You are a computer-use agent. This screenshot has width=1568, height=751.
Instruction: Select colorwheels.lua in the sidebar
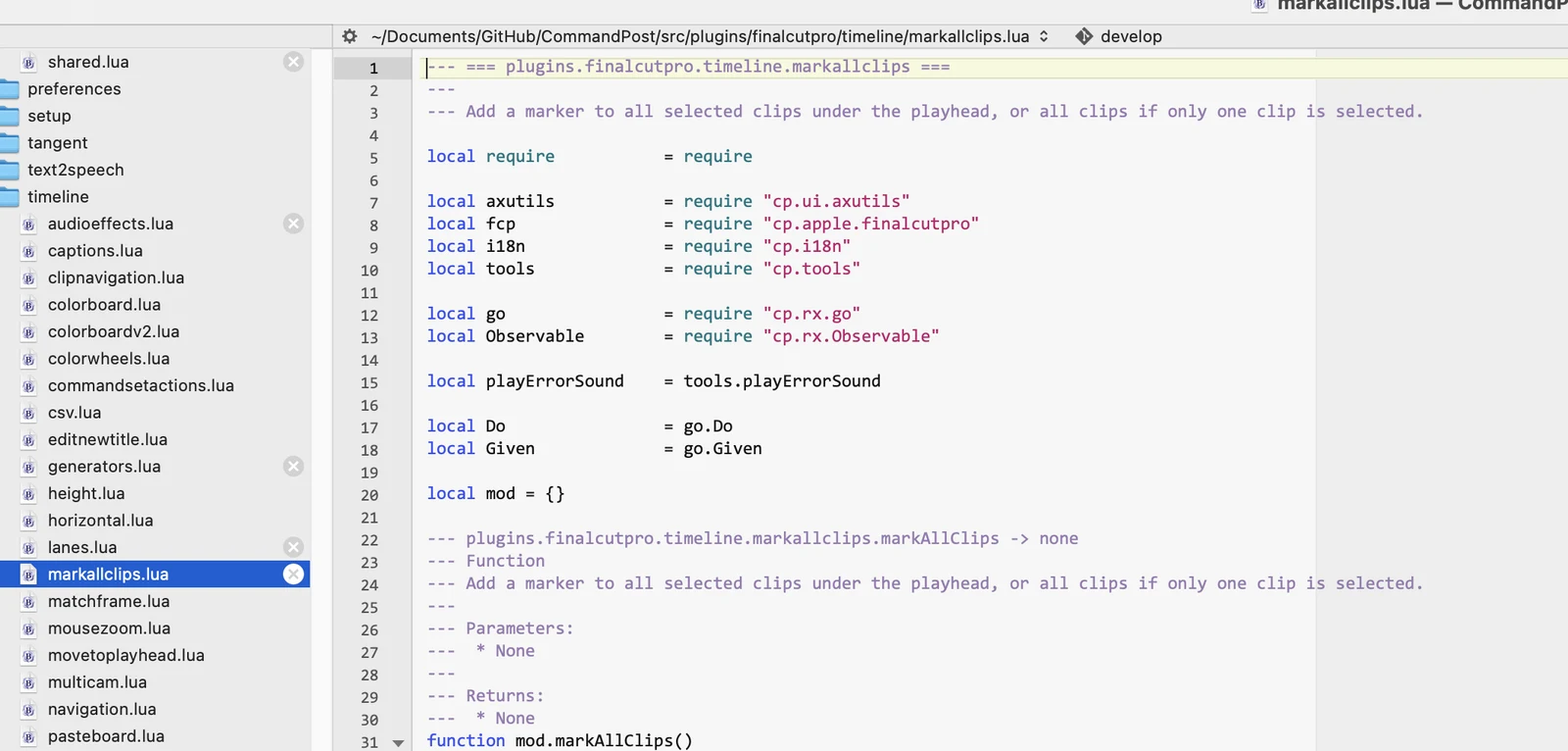click(109, 359)
